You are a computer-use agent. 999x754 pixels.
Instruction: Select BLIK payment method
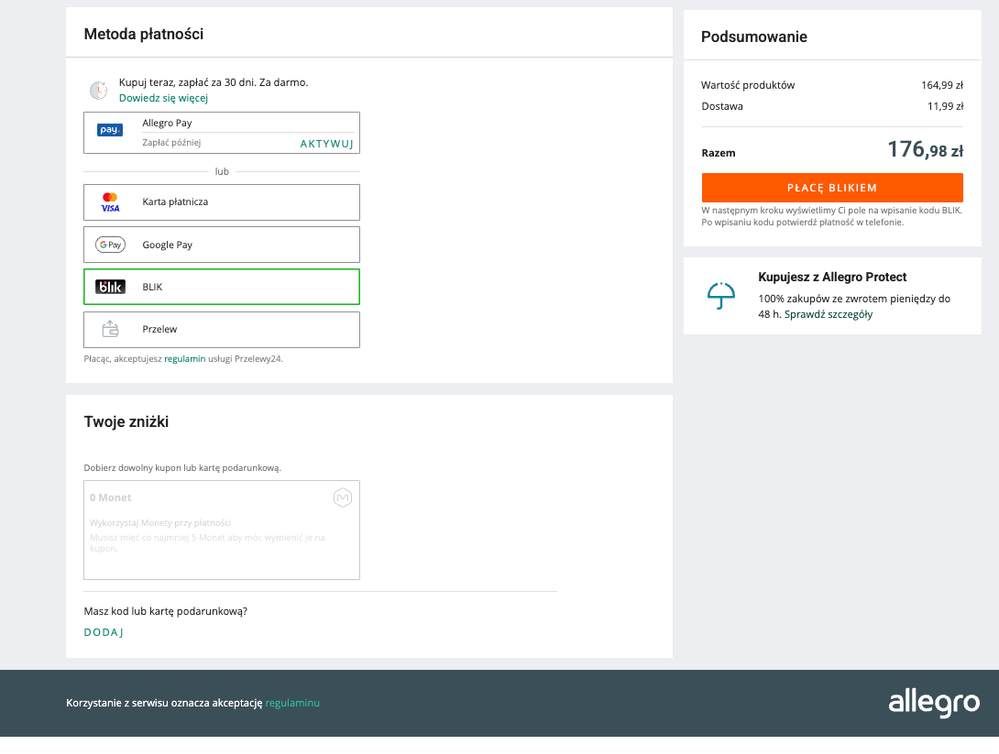pyautogui.click(x=222, y=287)
